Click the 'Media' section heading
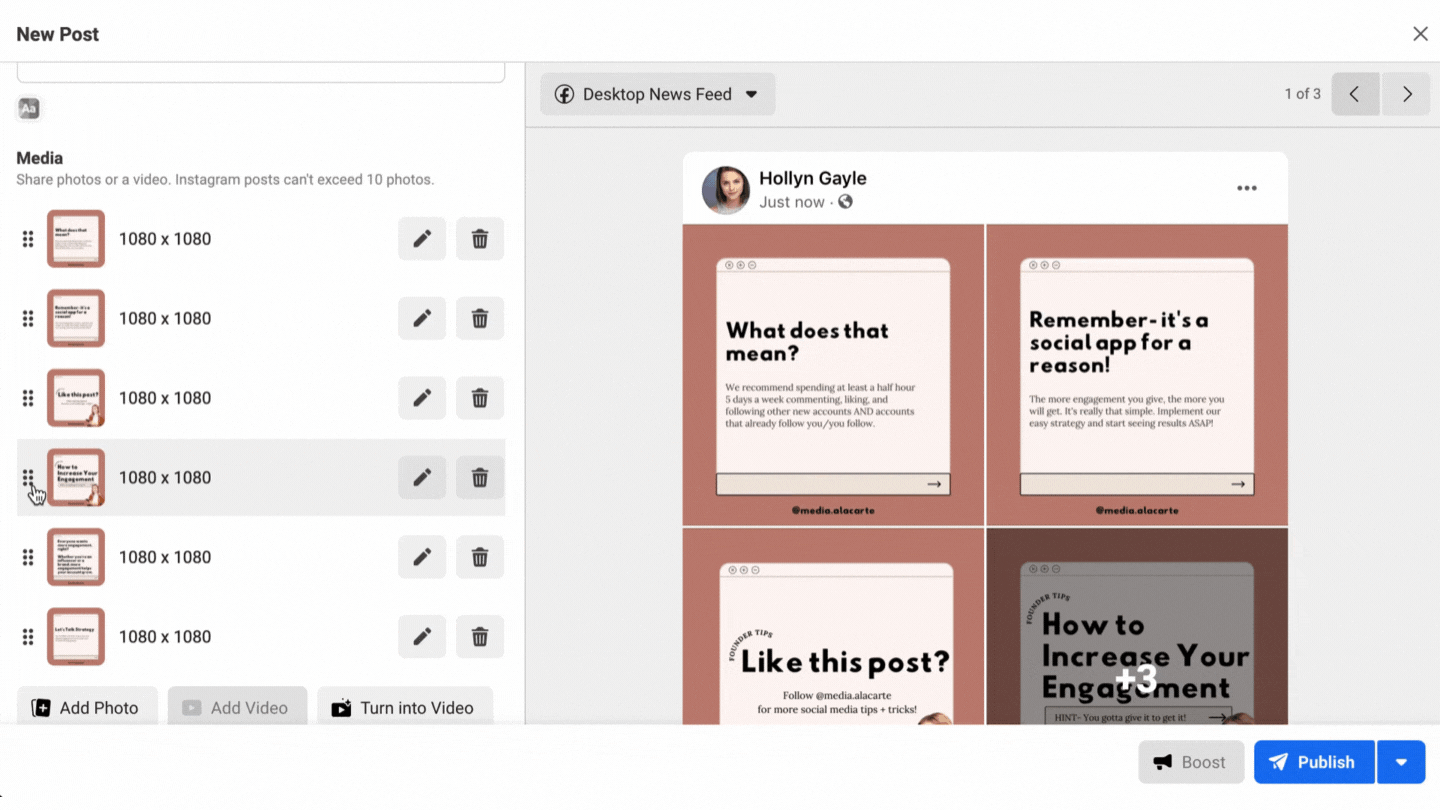This screenshot has height=810, width=1440. tap(40, 158)
